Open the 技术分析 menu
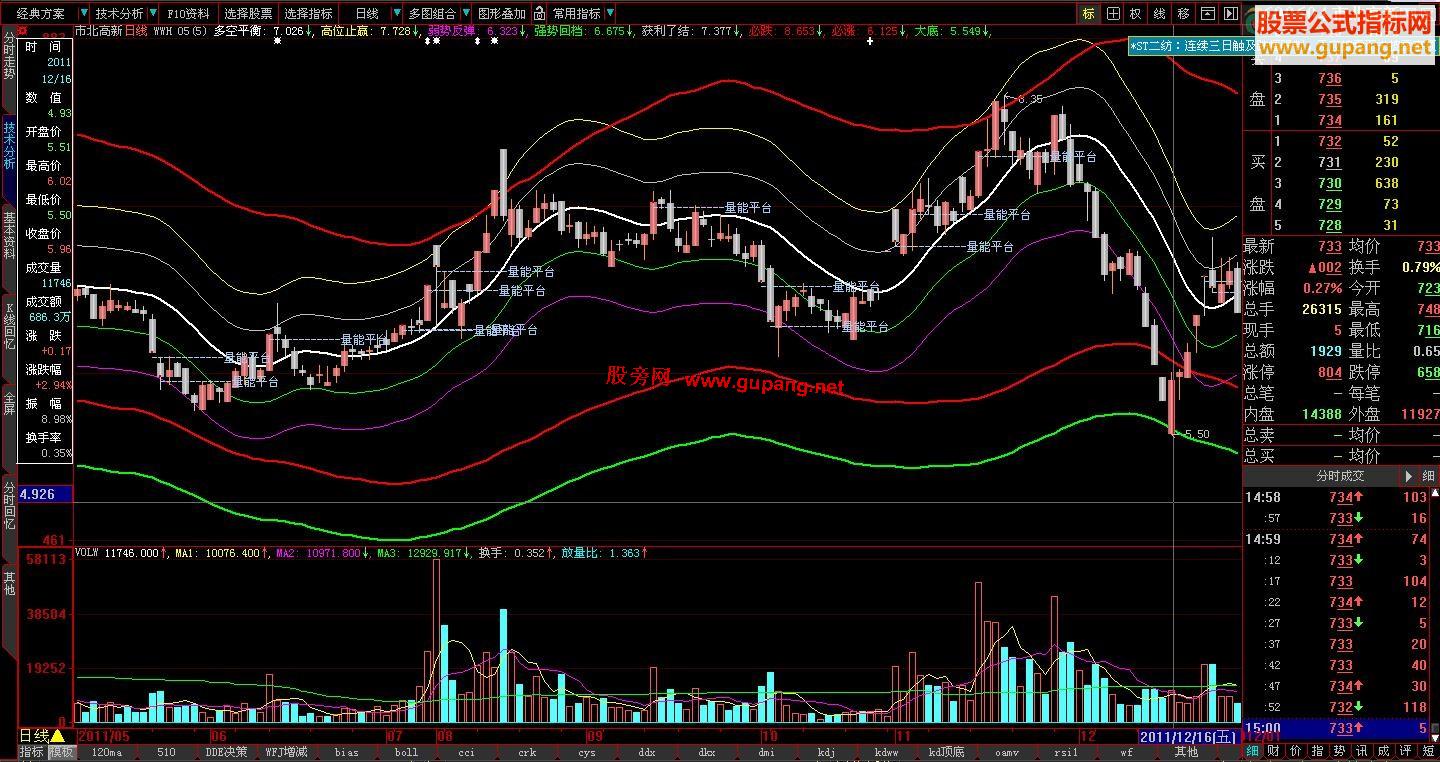This screenshot has width=1440, height=762. pyautogui.click(x=119, y=14)
